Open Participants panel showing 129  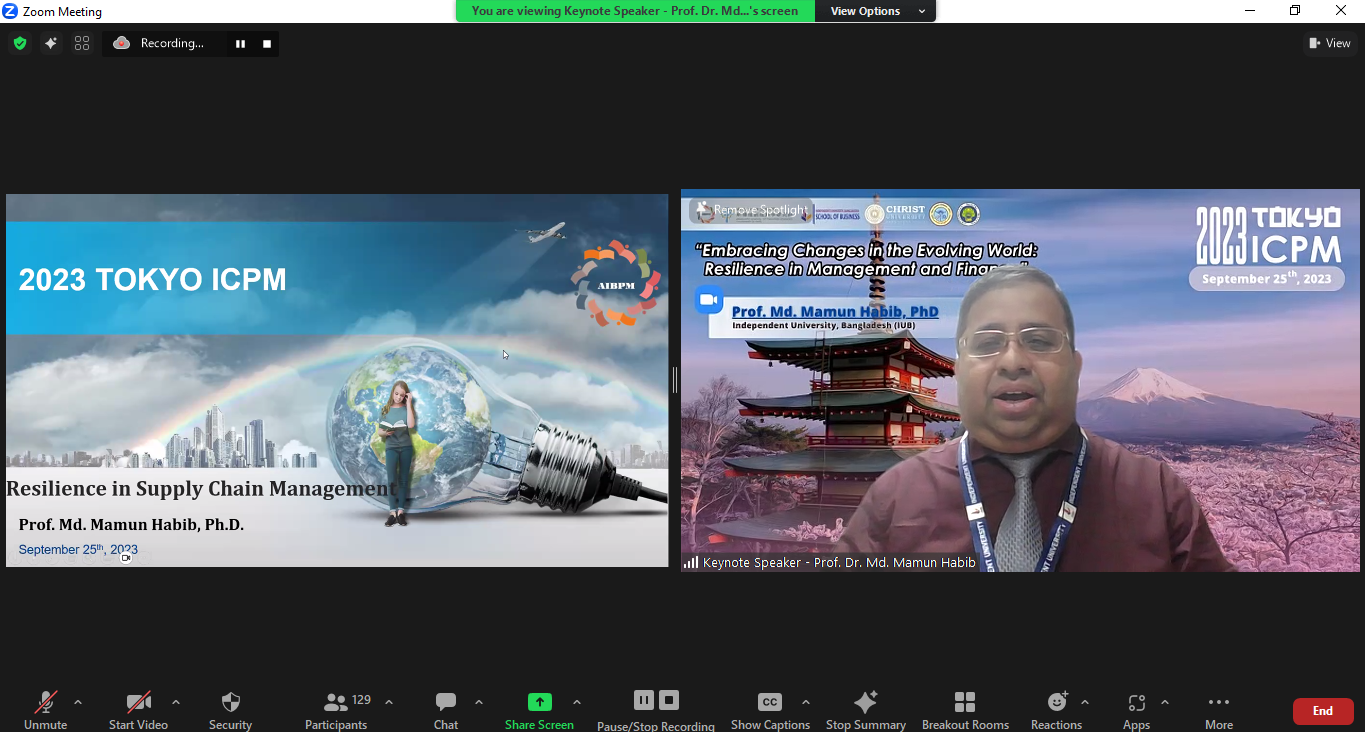(x=337, y=710)
